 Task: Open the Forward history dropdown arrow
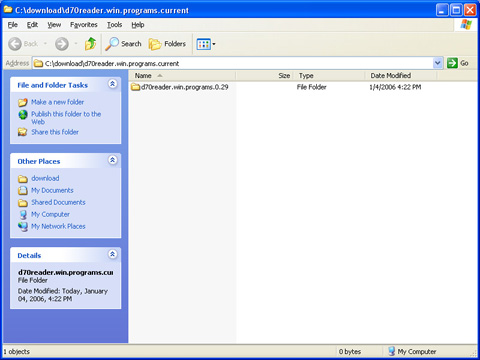point(76,44)
